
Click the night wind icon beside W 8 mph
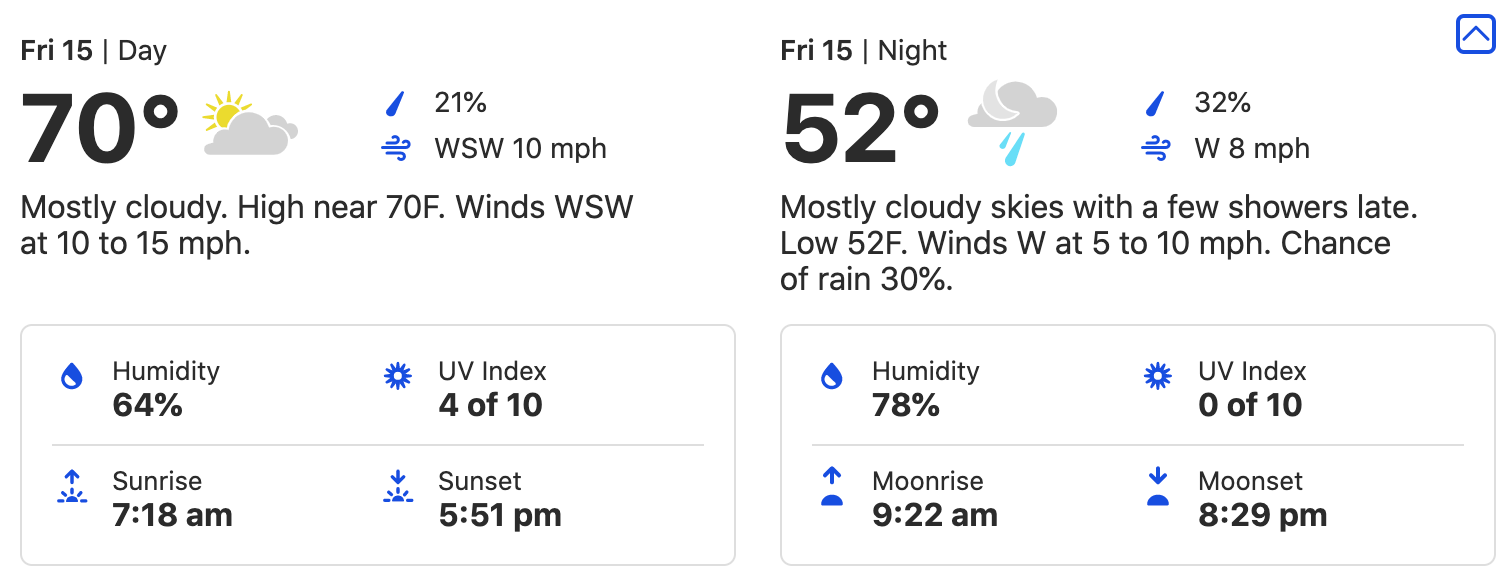1156,150
